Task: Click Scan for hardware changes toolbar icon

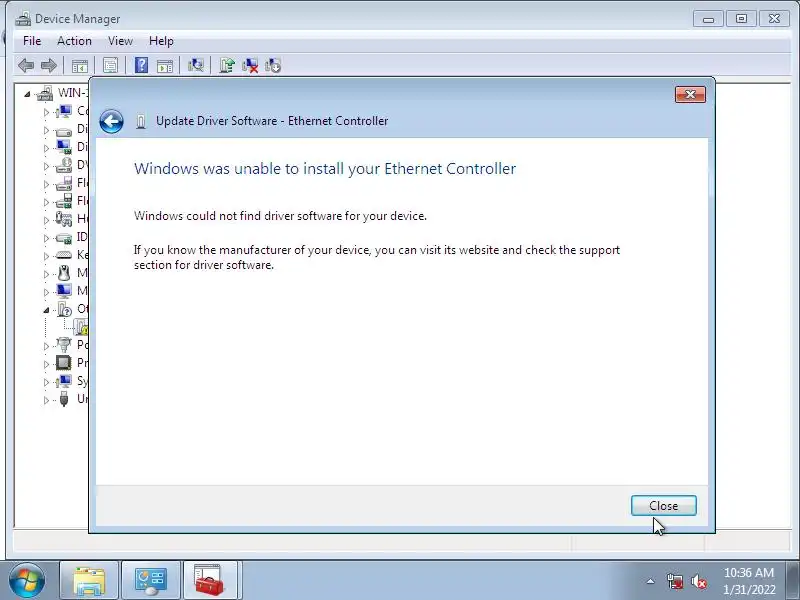Action: (196, 65)
